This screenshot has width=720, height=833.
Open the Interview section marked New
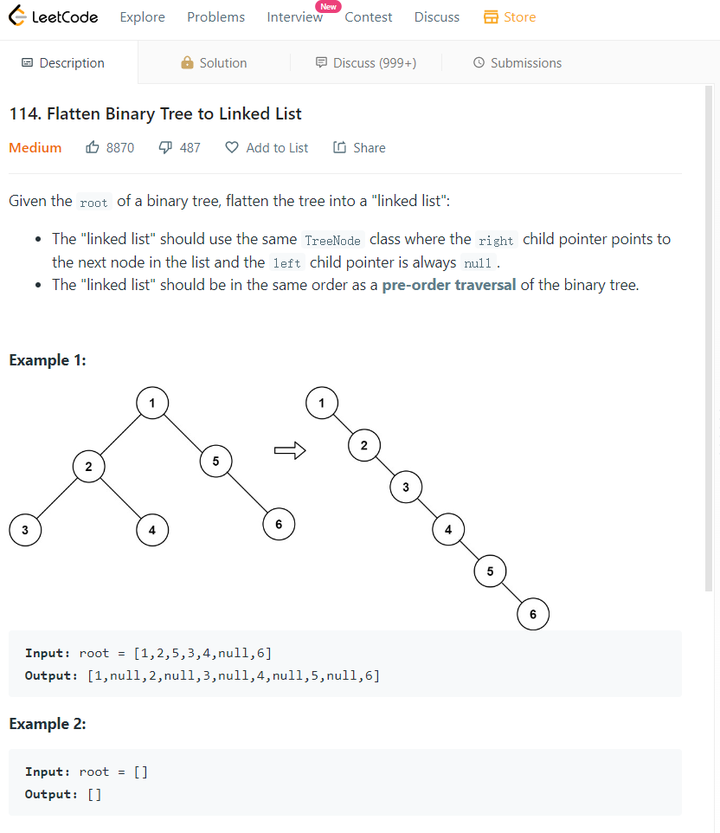click(295, 17)
